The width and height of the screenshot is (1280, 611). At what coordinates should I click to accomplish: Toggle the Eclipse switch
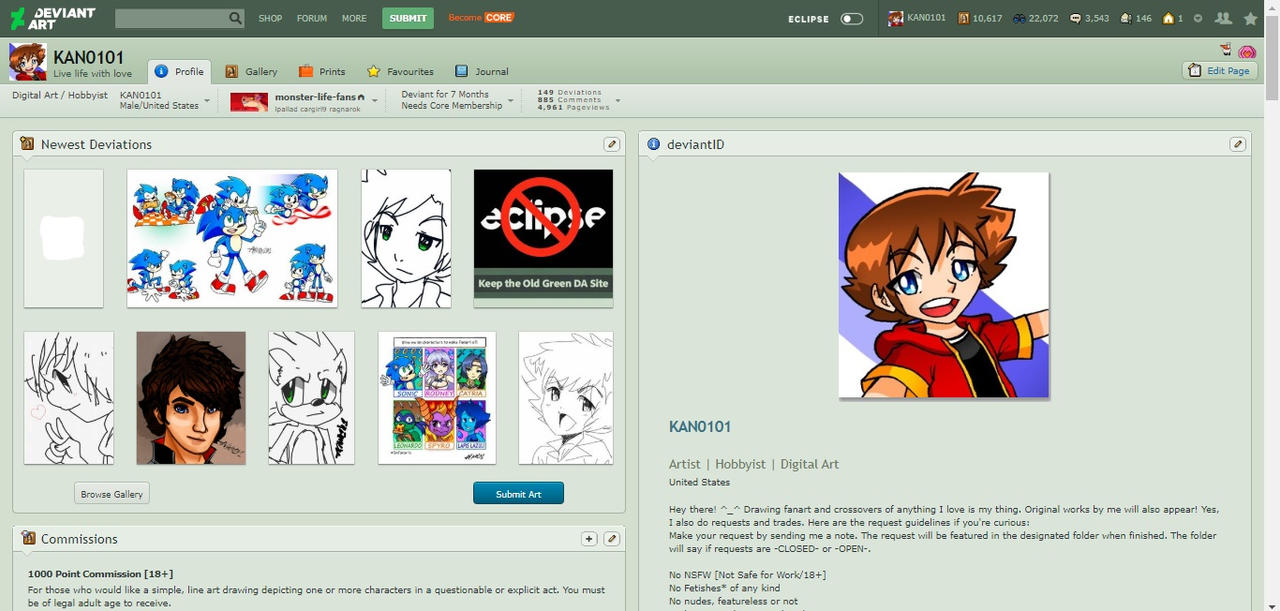click(852, 18)
